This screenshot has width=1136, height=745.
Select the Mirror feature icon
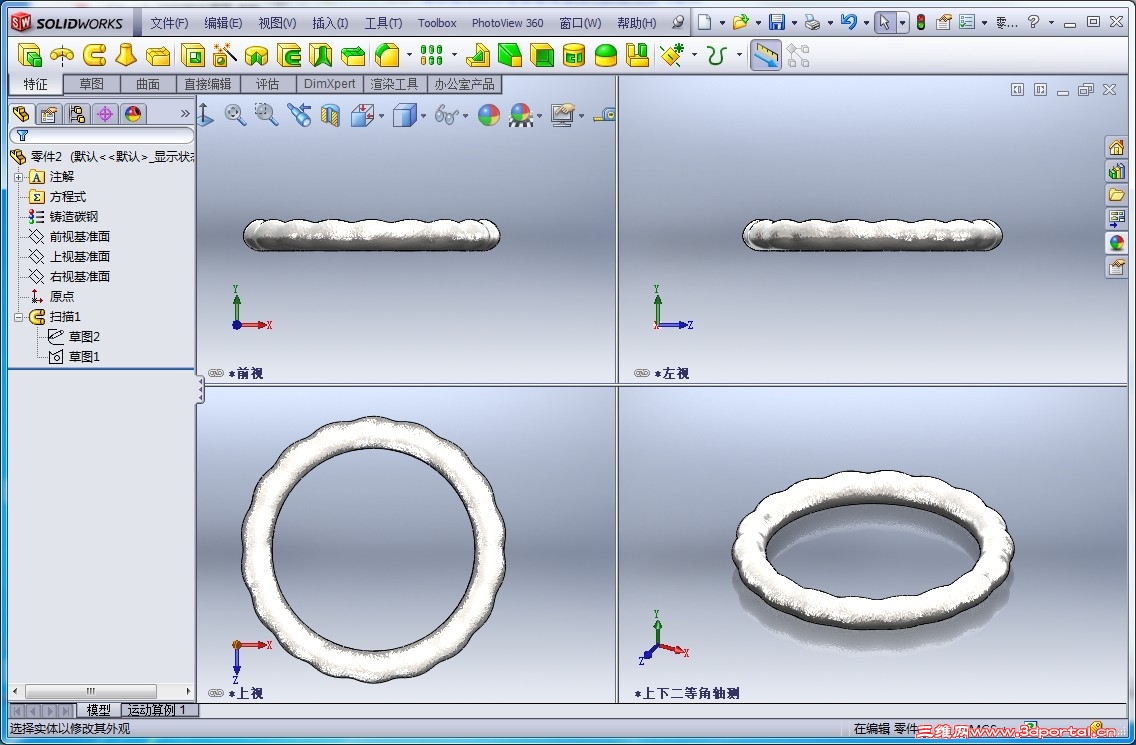tap(638, 55)
